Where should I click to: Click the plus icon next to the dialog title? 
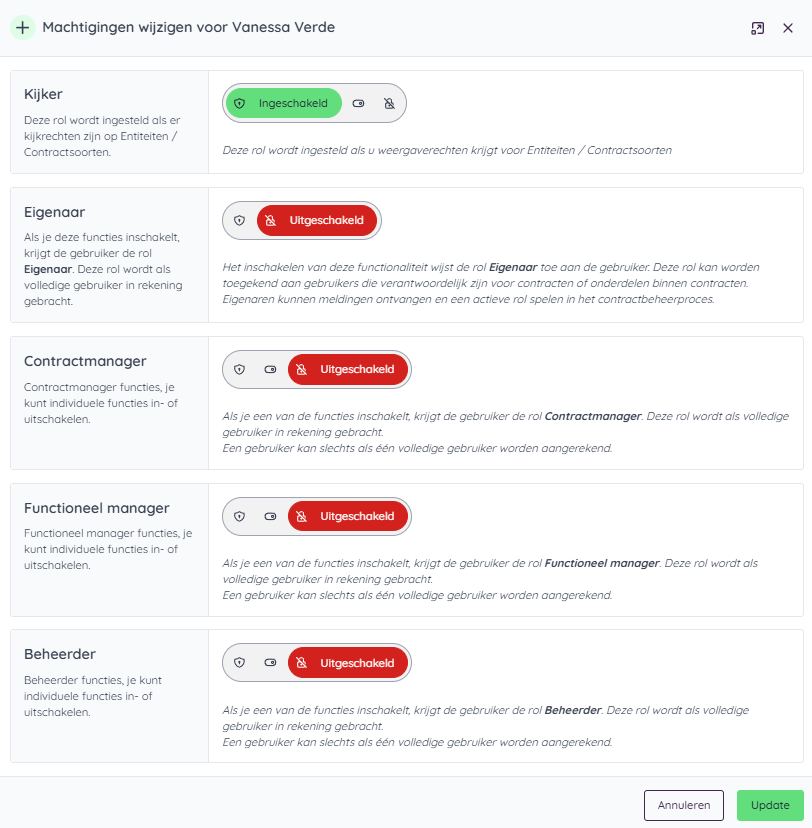(x=22, y=28)
